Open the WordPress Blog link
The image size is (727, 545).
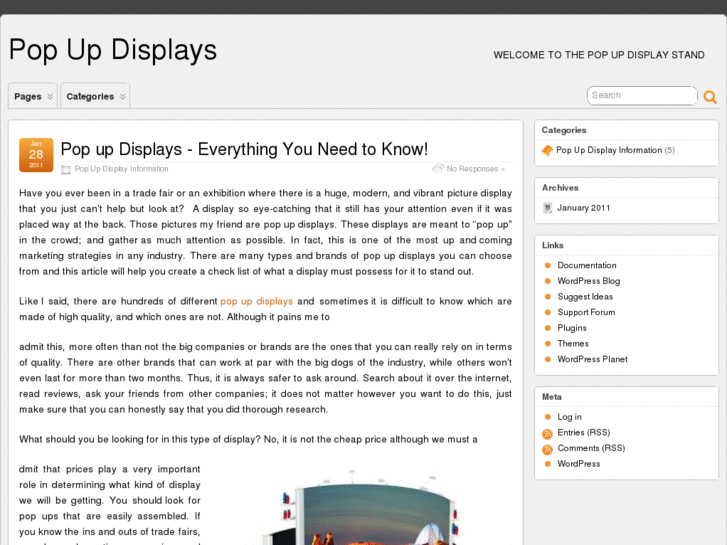(x=589, y=281)
